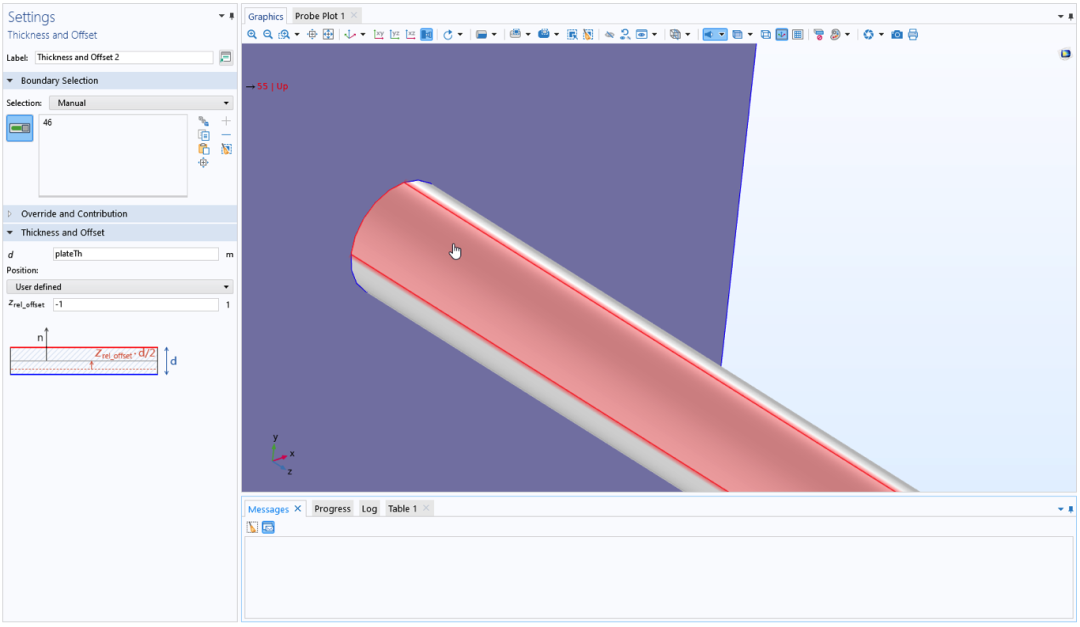Click the wireframe rendering cube icon
The image size is (1080, 627).
coord(765,34)
